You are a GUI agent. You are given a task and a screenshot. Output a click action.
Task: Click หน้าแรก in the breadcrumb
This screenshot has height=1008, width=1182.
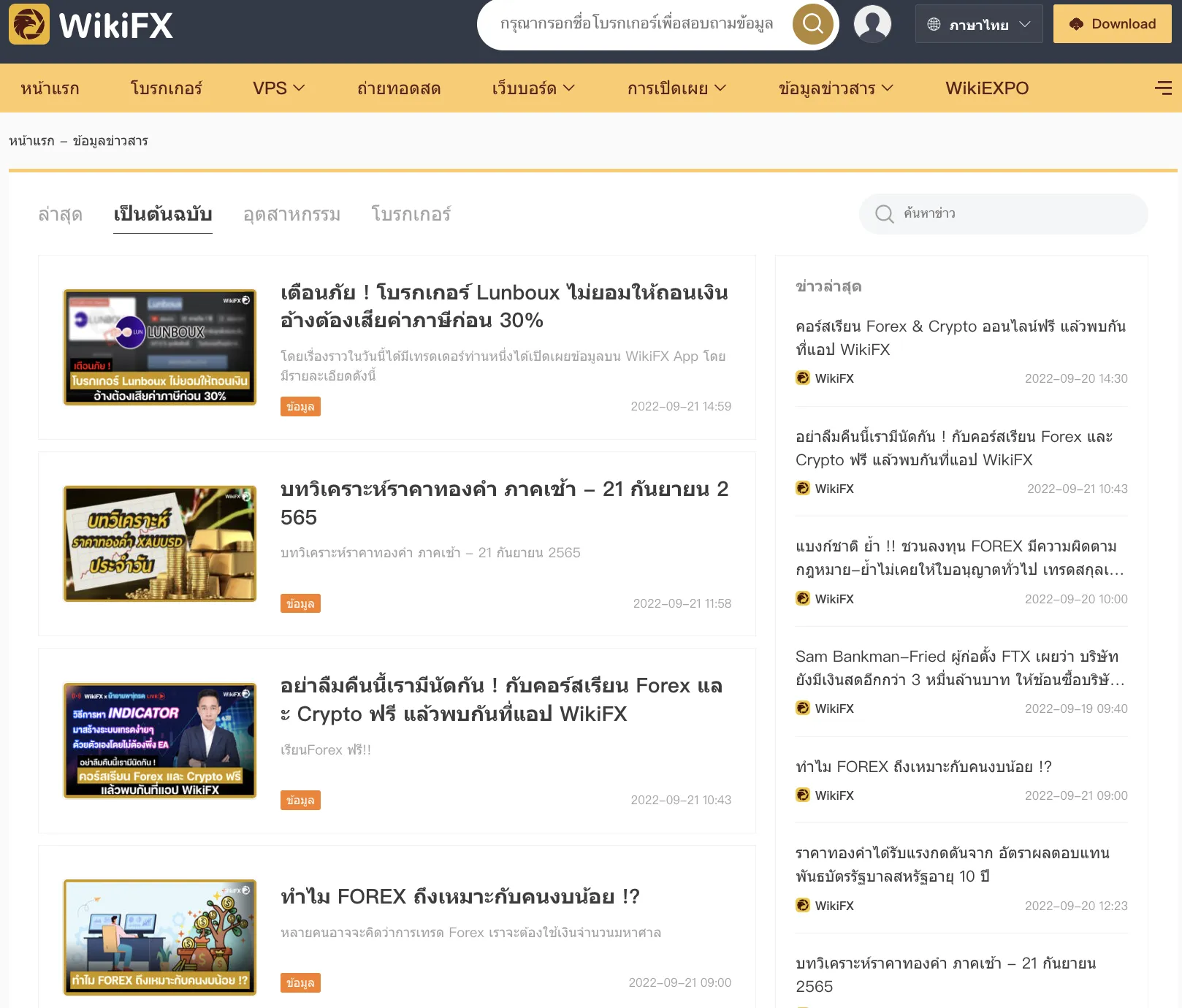point(31,141)
